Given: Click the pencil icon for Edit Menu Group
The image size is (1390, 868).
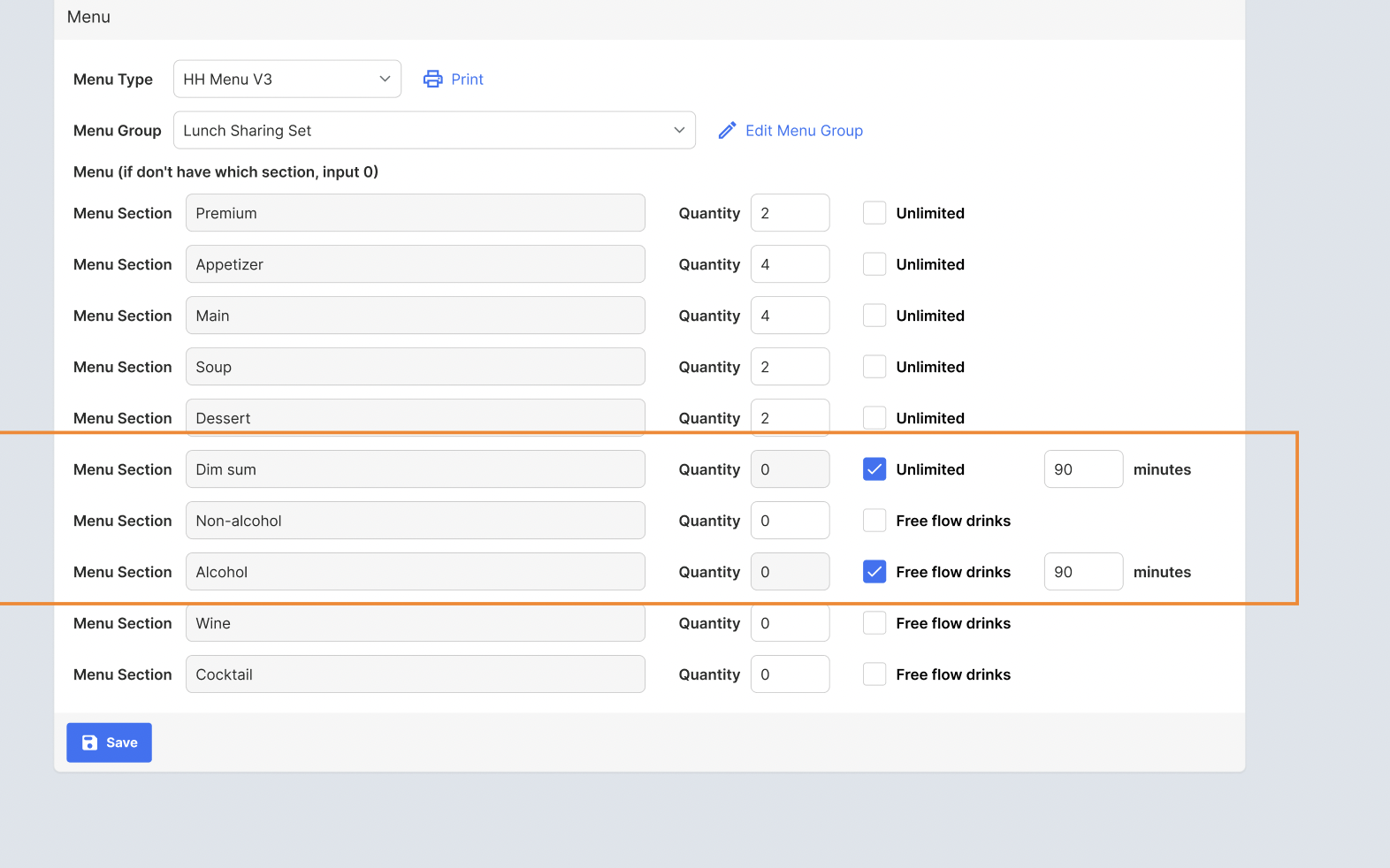Looking at the screenshot, I should 727,131.
